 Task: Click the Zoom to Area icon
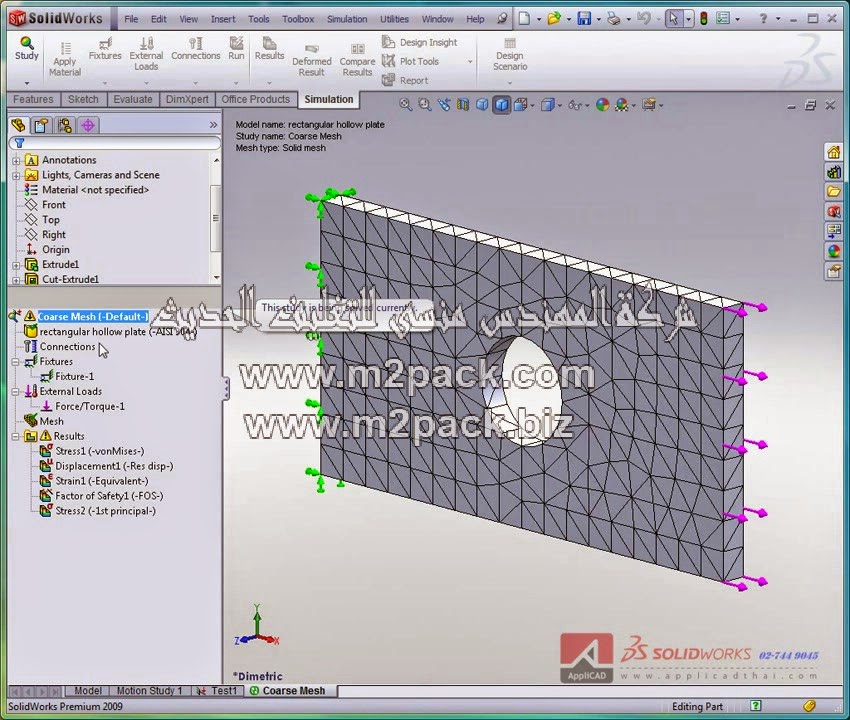point(424,105)
